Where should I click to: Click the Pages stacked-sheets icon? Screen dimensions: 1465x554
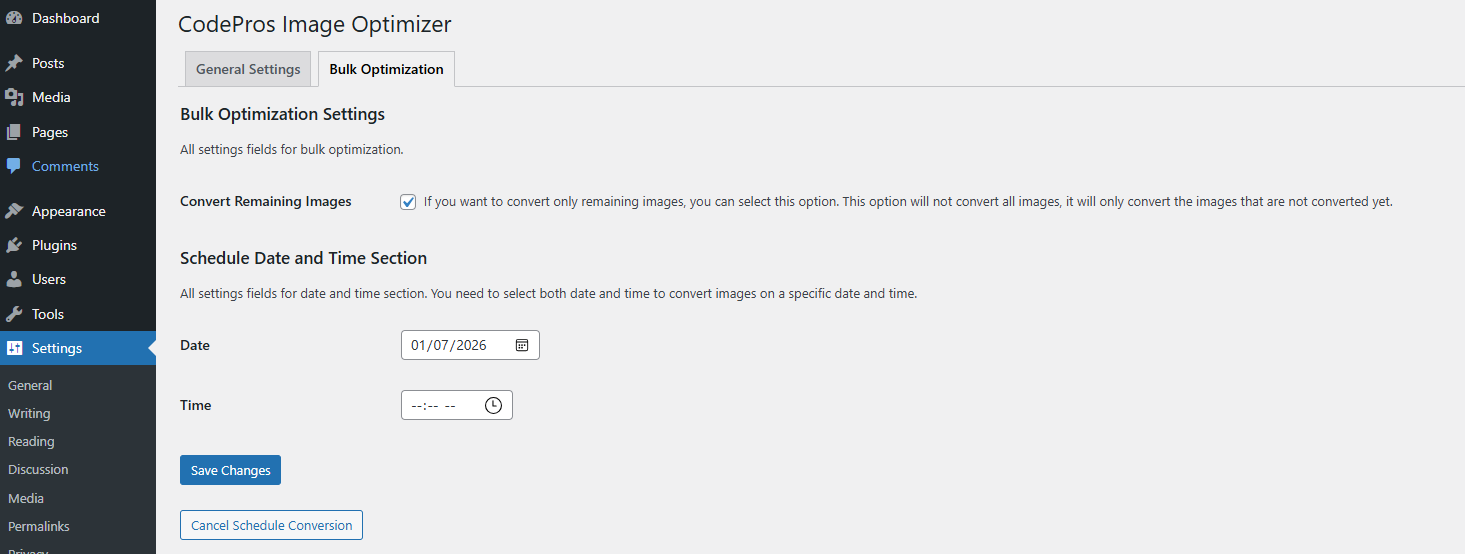[14, 132]
